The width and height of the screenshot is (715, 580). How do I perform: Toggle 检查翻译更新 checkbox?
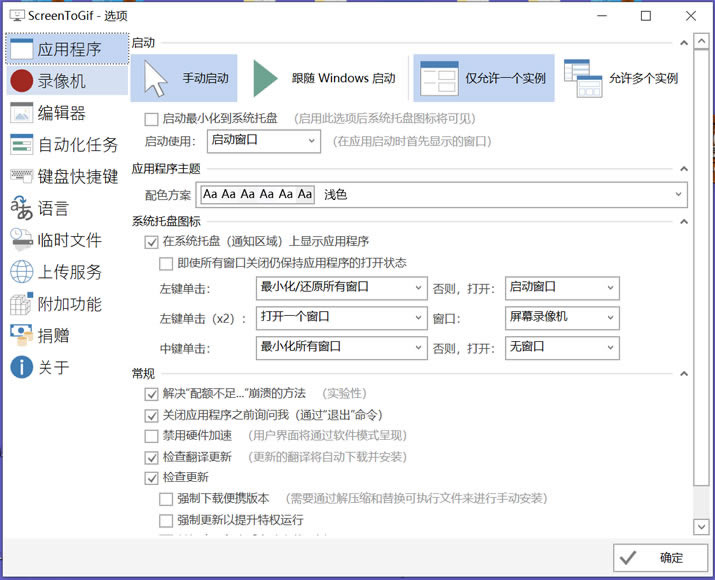tap(151, 457)
